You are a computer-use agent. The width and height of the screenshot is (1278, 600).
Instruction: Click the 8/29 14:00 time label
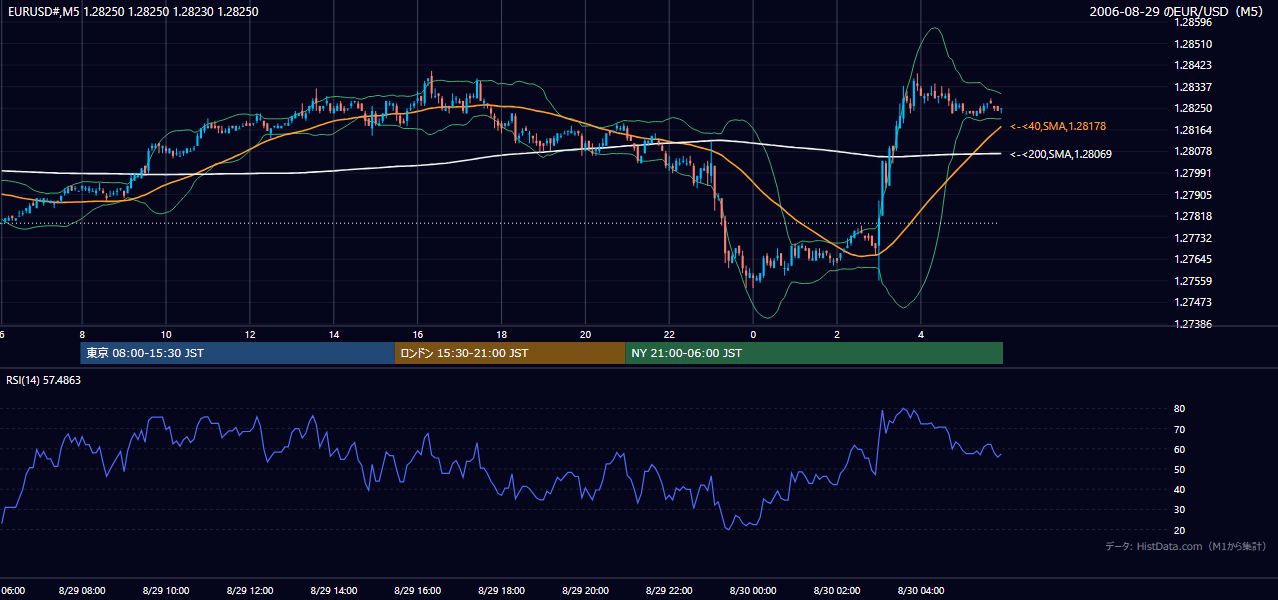[x=334, y=591]
